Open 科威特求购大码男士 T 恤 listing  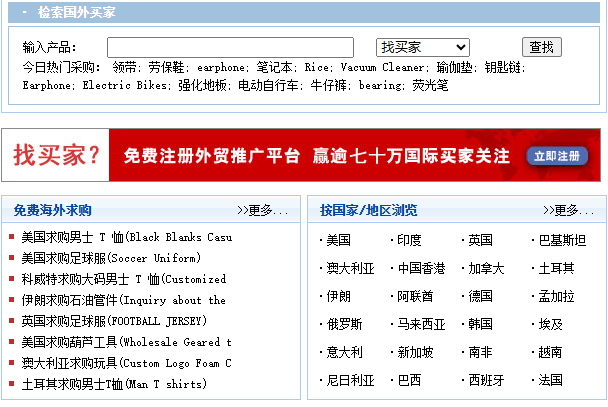124,279
